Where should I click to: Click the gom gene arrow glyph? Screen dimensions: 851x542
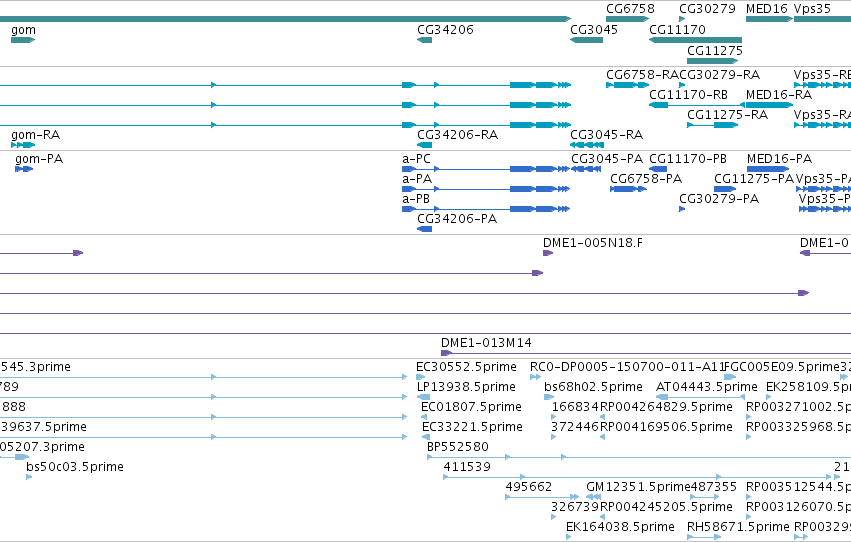(23, 40)
